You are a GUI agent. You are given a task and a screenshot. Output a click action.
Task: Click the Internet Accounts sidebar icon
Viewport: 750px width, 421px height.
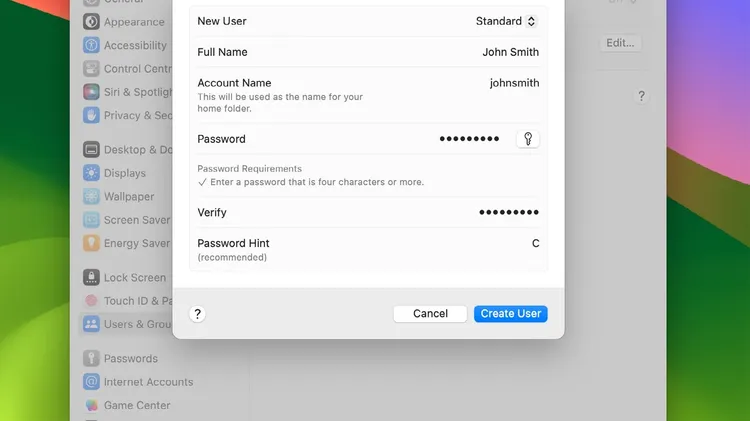91,381
